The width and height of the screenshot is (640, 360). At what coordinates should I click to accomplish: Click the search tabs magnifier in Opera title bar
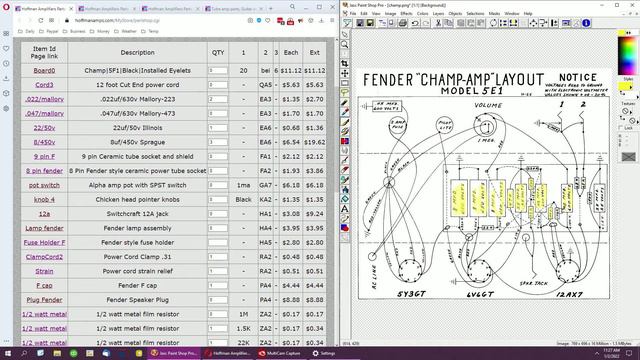293,7
